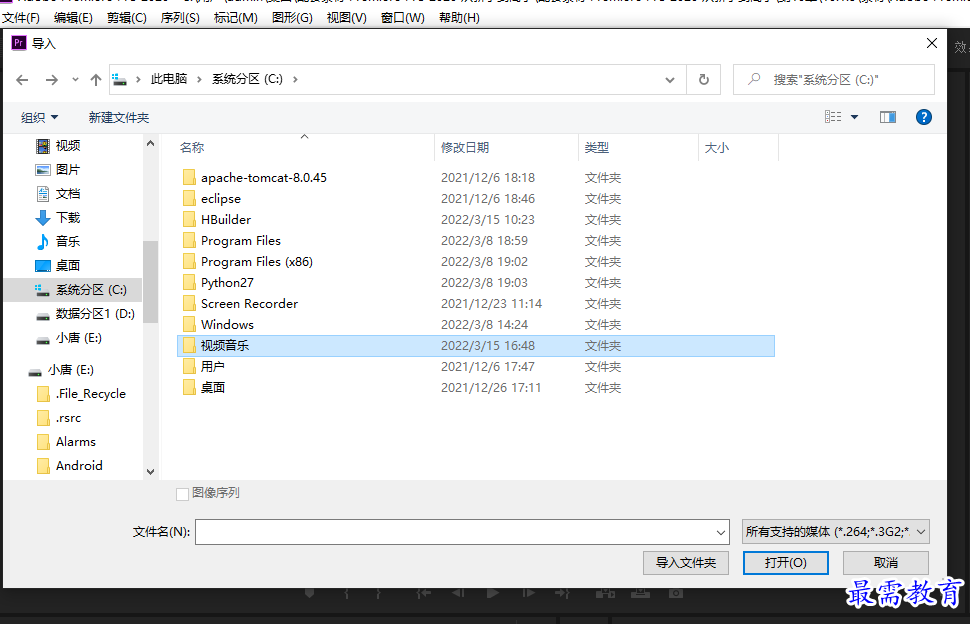Open the 窗口(W) menu in Premiere
Screen dimensions: 970x624
coord(403,18)
